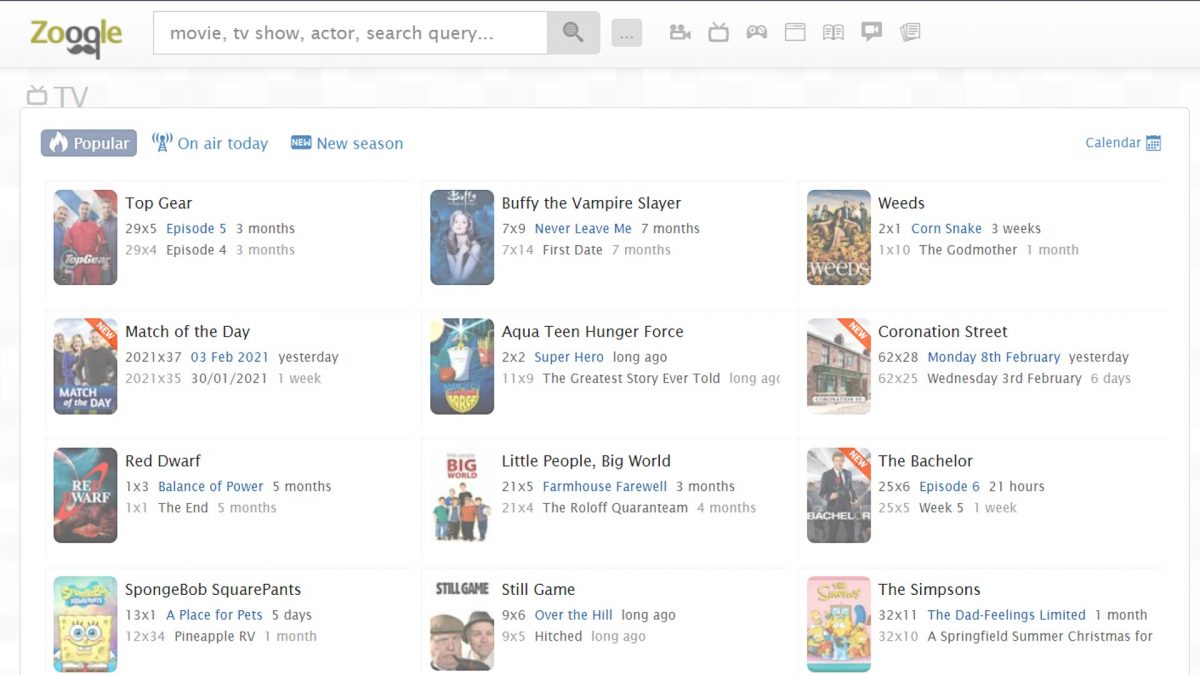
Task: Open Weeds Corn Snake episode link
Action: (946, 229)
